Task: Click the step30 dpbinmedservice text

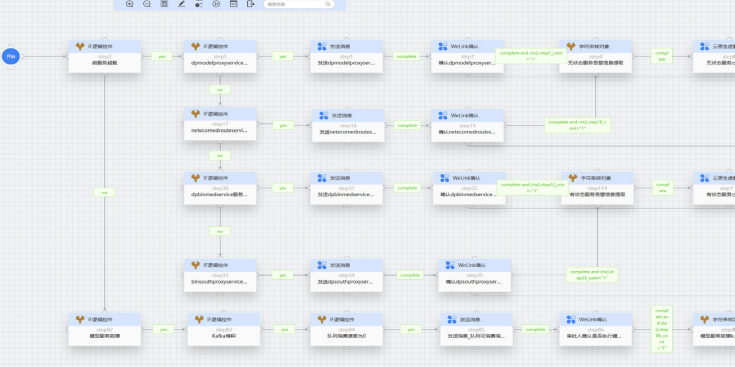Action: 220,194
